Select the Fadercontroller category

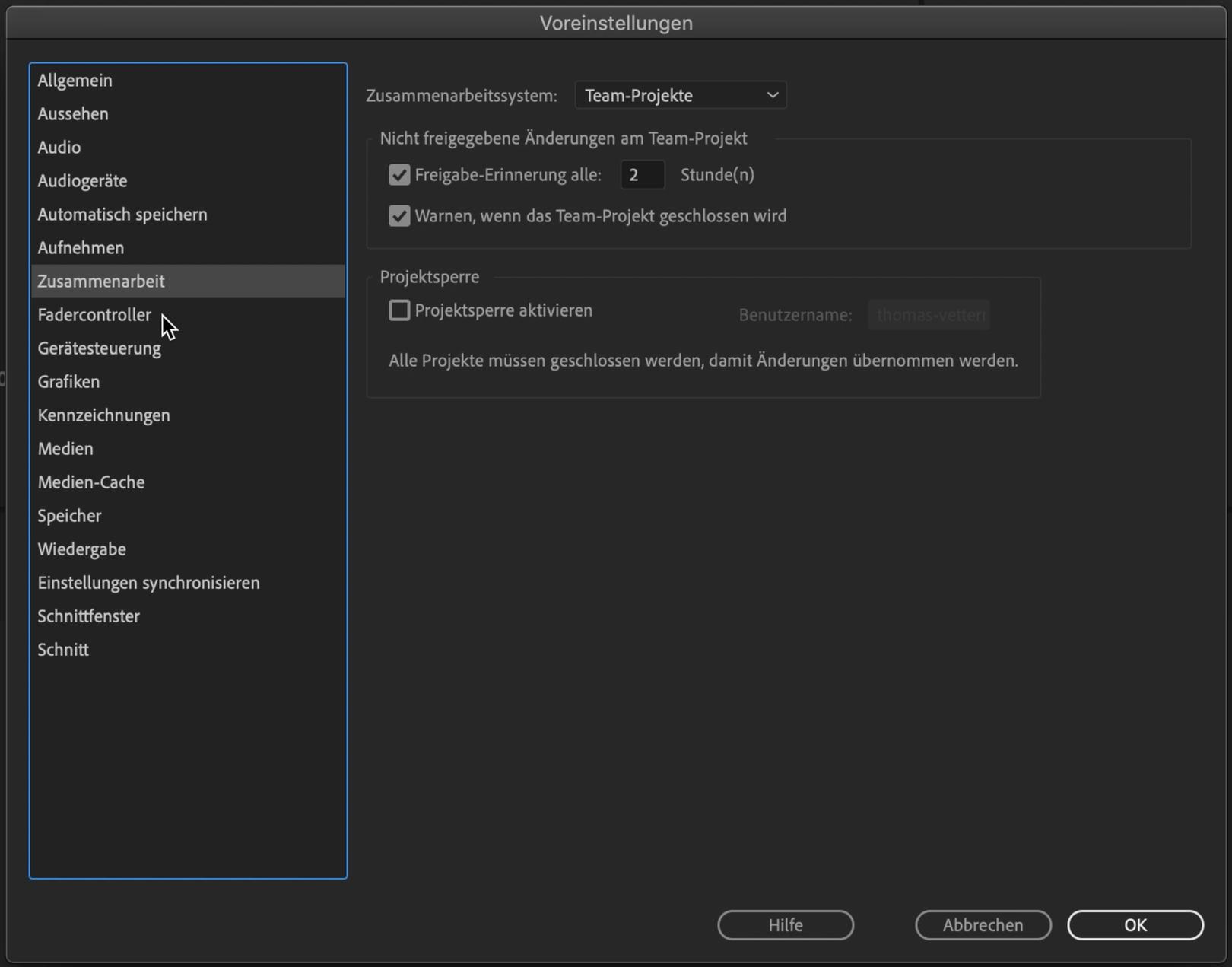pos(94,315)
